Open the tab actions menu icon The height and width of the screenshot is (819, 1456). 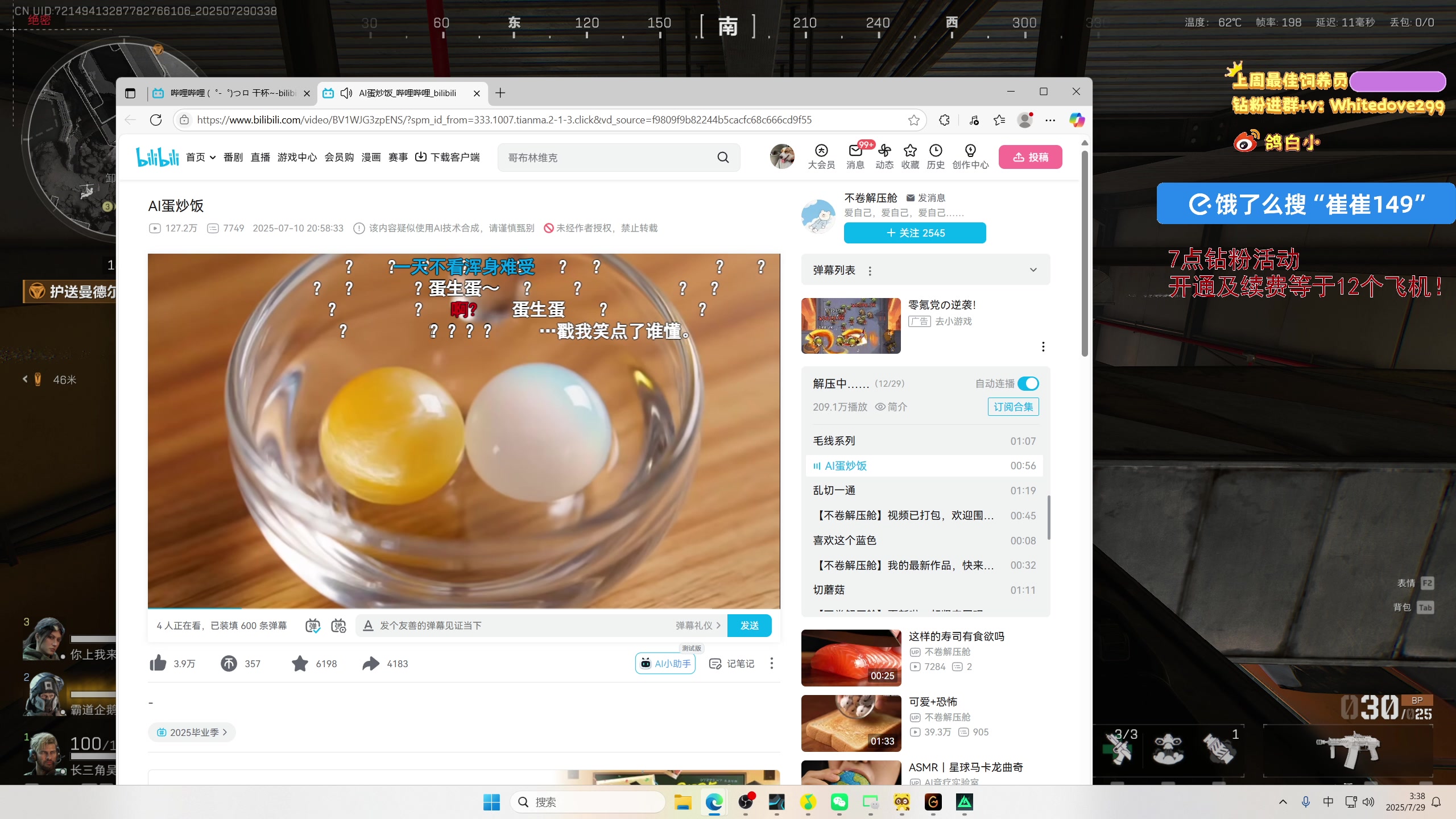[130, 93]
